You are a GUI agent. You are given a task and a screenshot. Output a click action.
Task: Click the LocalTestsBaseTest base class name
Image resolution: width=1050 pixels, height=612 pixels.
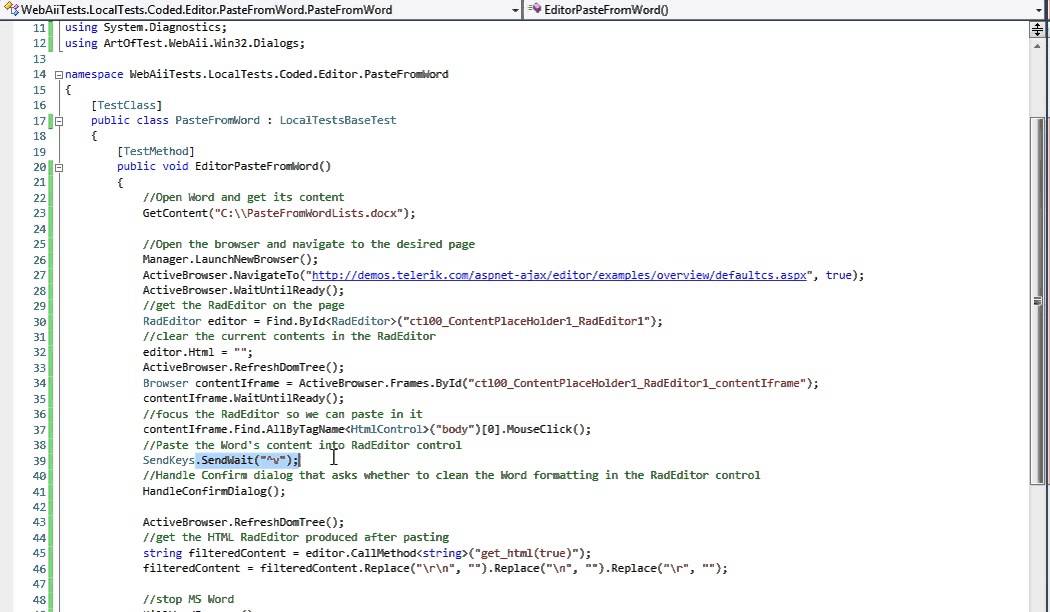tap(338, 121)
